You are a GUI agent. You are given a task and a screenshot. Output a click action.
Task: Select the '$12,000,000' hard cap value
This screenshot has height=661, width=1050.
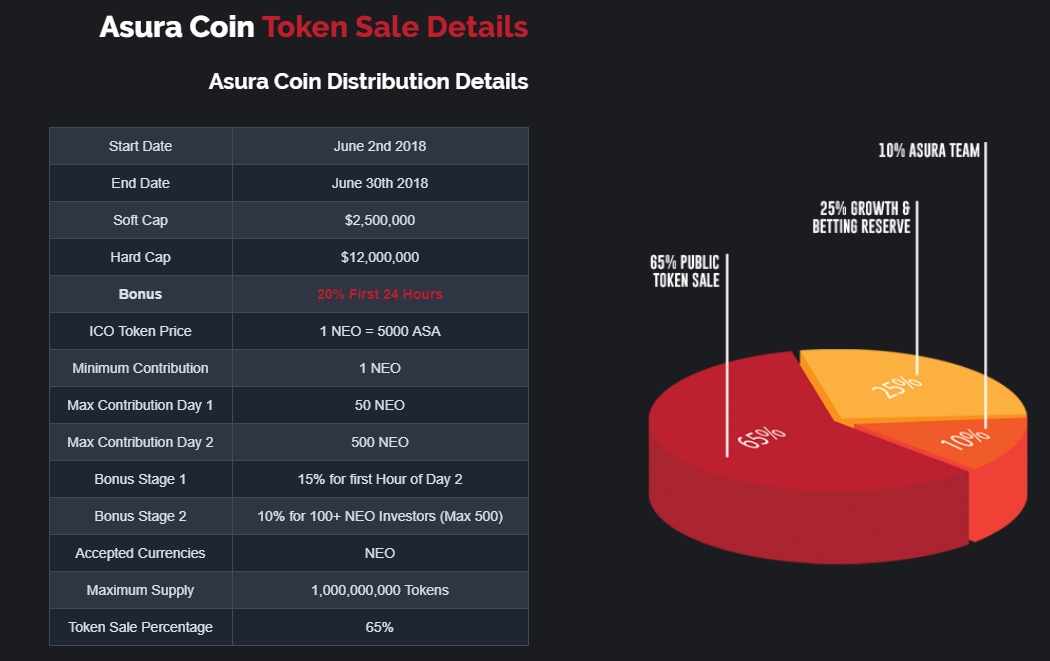(380, 257)
